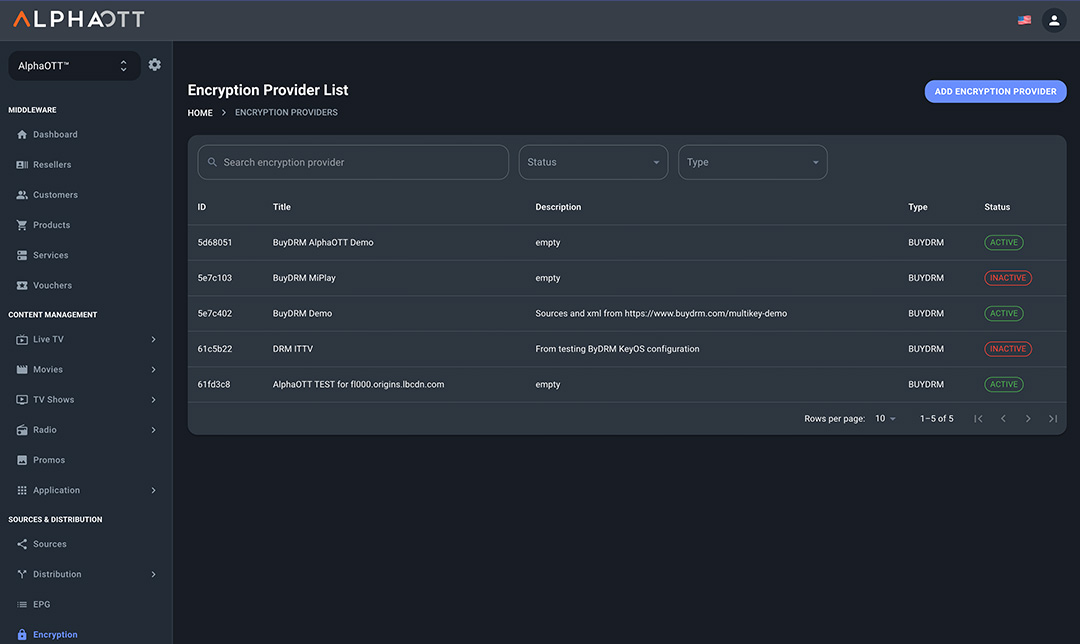Open the Products cart item

pyautogui.click(x=51, y=225)
